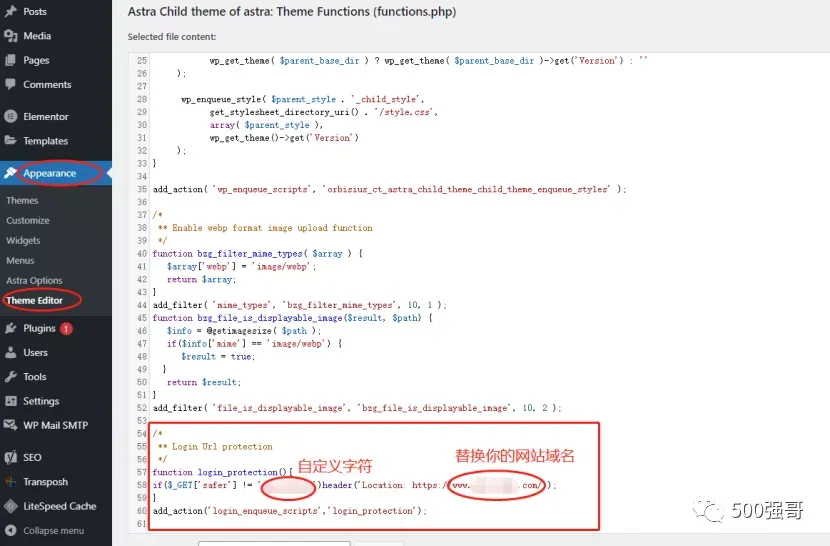Open the Tools menu
The height and width of the screenshot is (546, 830).
(x=35, y=377)
